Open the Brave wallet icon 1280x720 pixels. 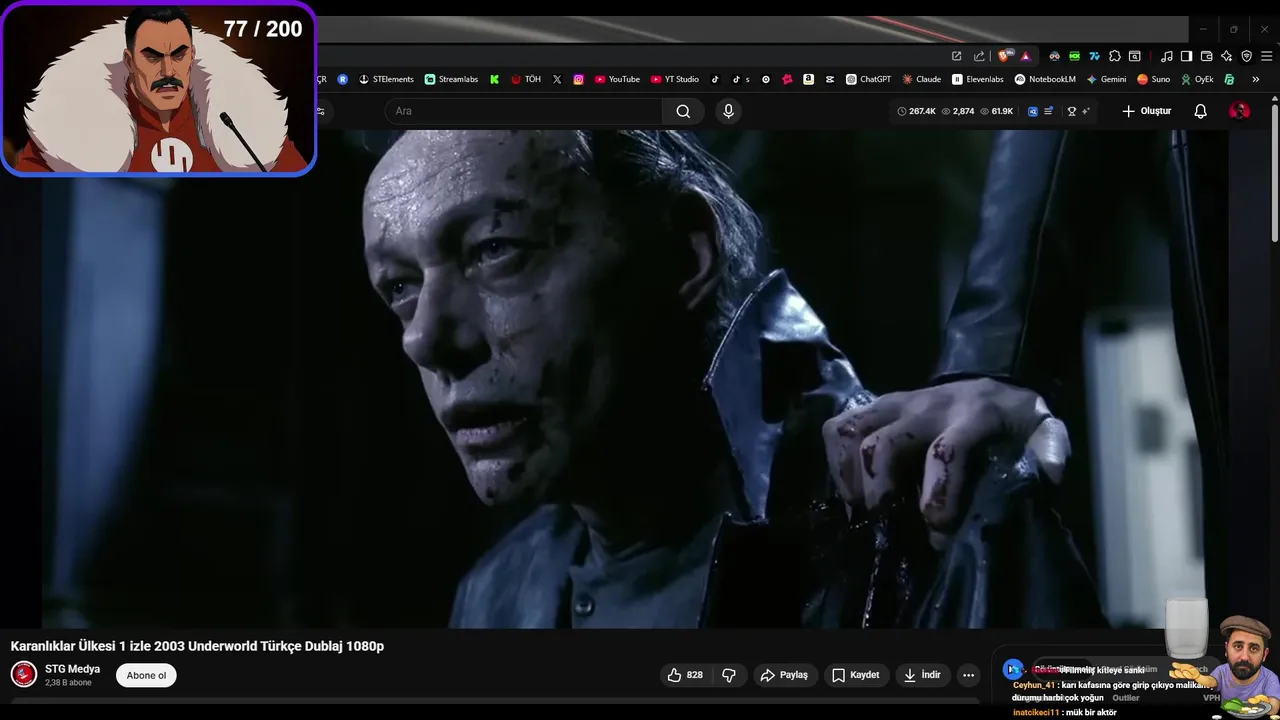[1207, 56]
